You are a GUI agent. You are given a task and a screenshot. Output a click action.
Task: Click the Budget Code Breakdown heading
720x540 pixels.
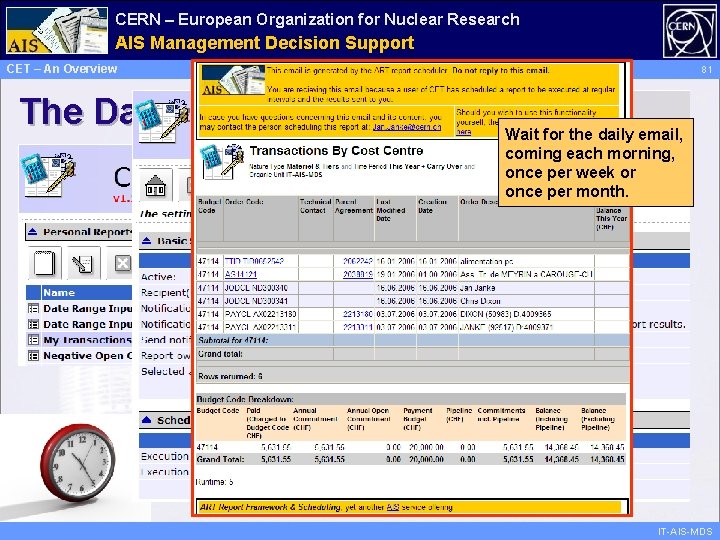[245, 399]
